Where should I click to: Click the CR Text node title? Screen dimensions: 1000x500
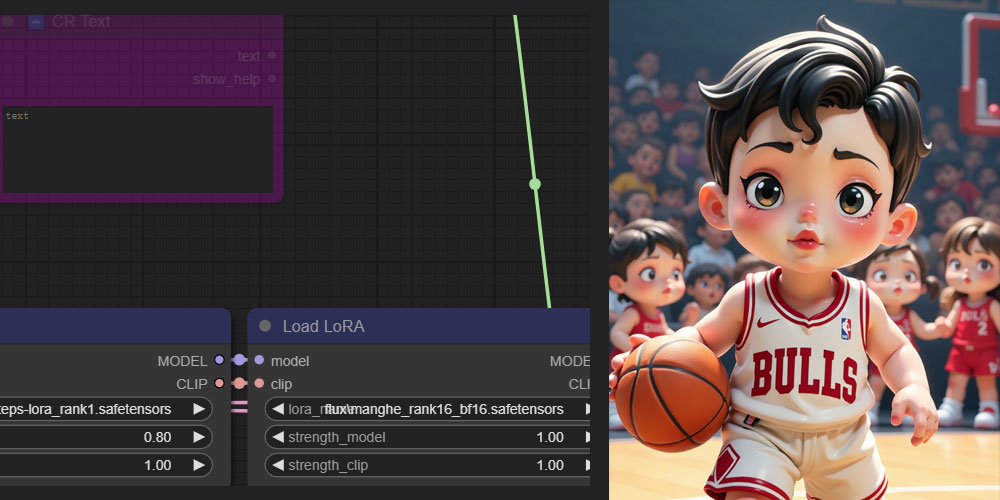pos(81,22)
